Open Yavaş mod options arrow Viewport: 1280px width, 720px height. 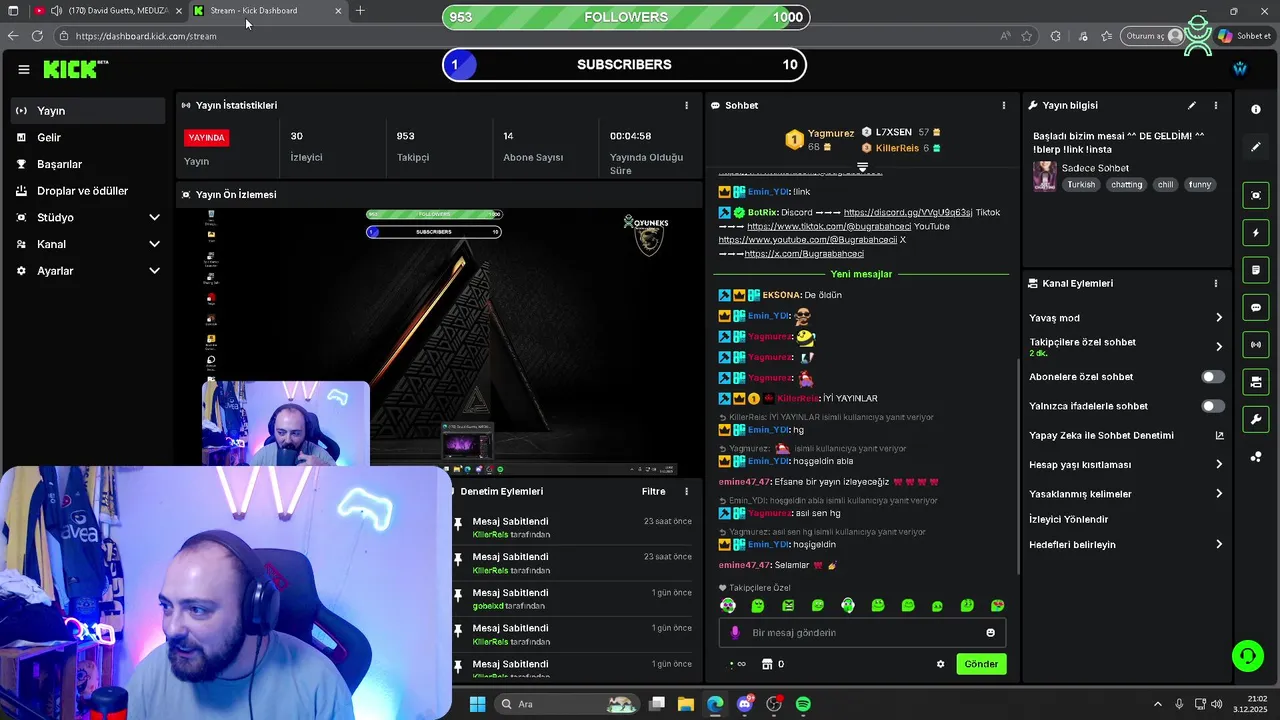pos(1219,318)
